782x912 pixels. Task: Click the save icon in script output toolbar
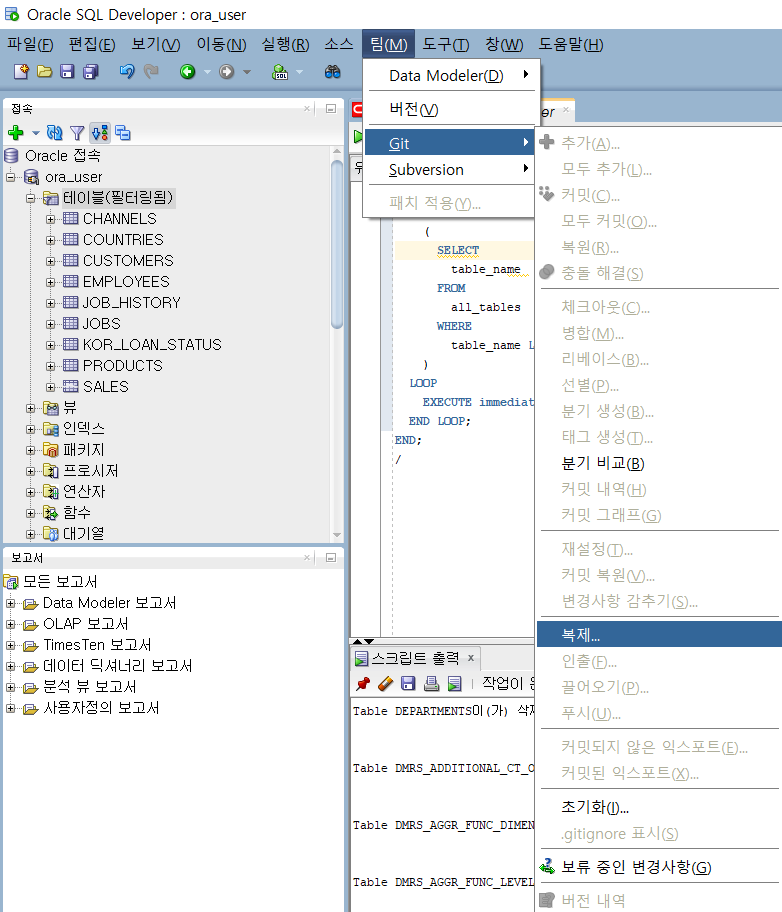coord(408,683)
